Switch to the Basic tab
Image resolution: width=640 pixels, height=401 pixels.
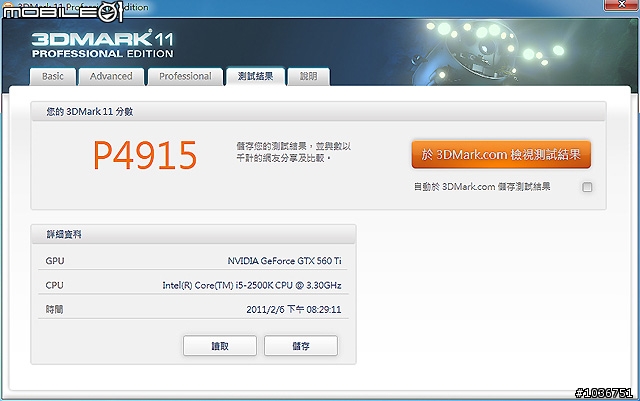53,76
